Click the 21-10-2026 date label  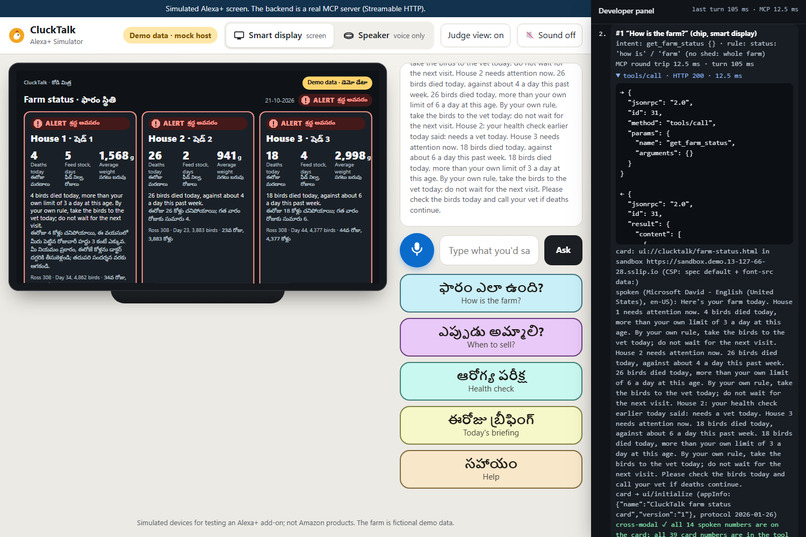click(x=279, y=100)
